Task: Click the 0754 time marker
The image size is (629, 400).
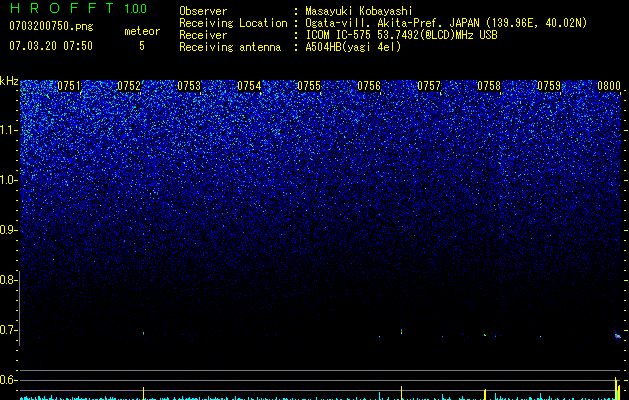Action: (249, 86)
